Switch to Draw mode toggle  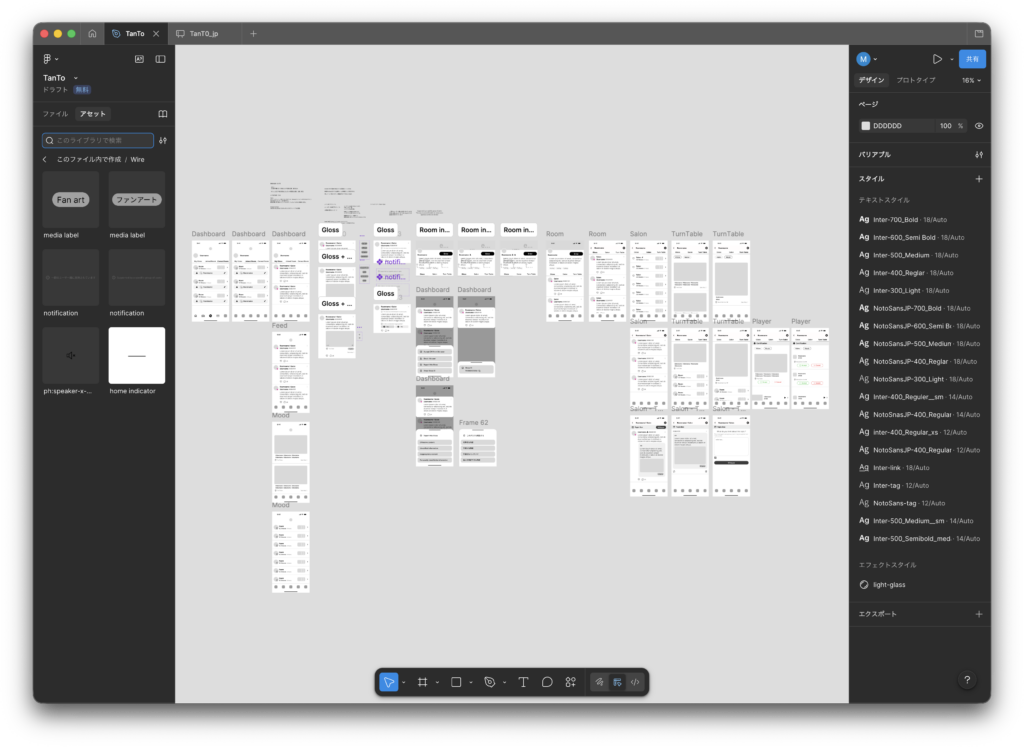coord(600,682)
